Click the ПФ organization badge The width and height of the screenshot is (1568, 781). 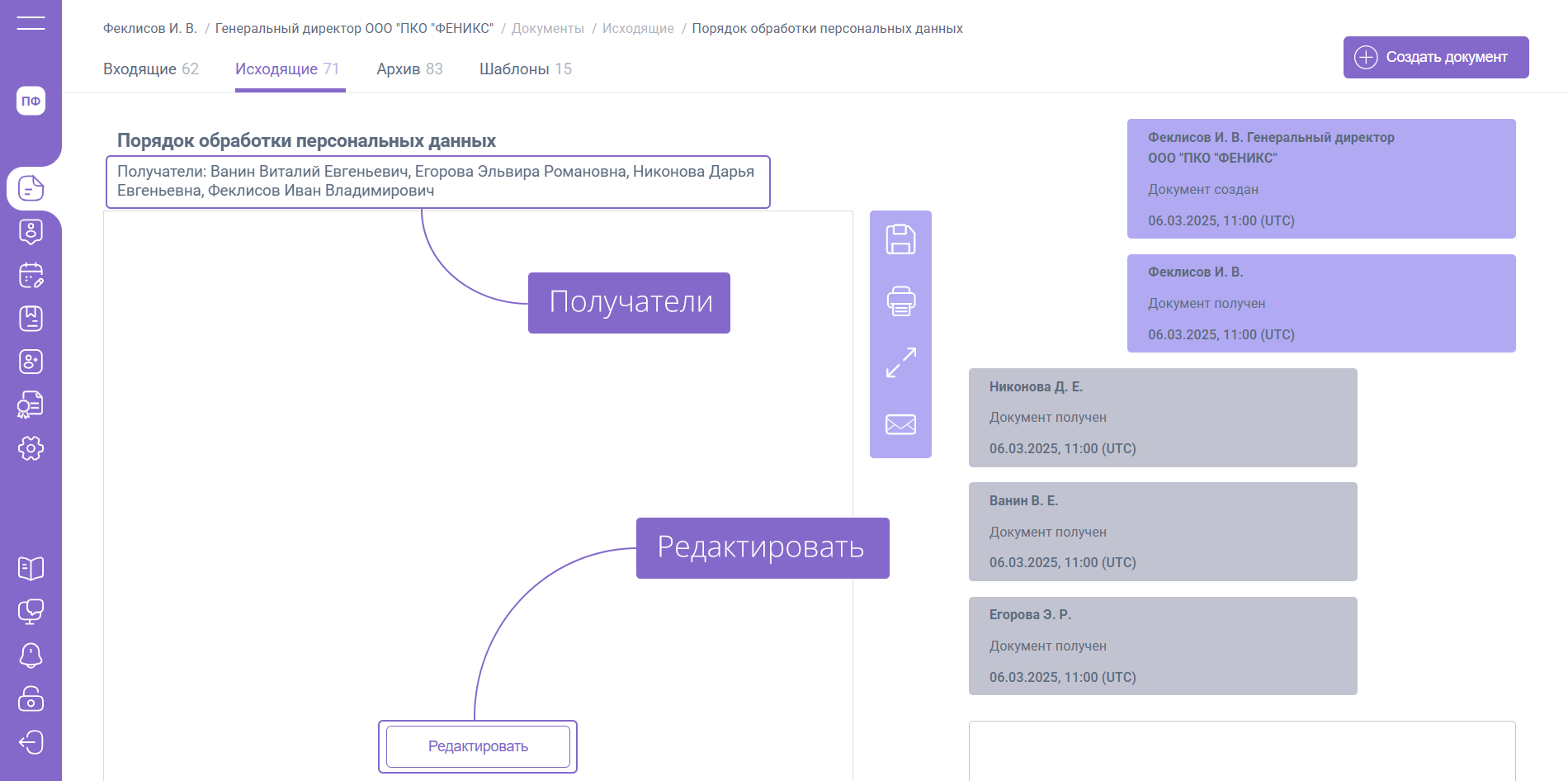[31, 101]
